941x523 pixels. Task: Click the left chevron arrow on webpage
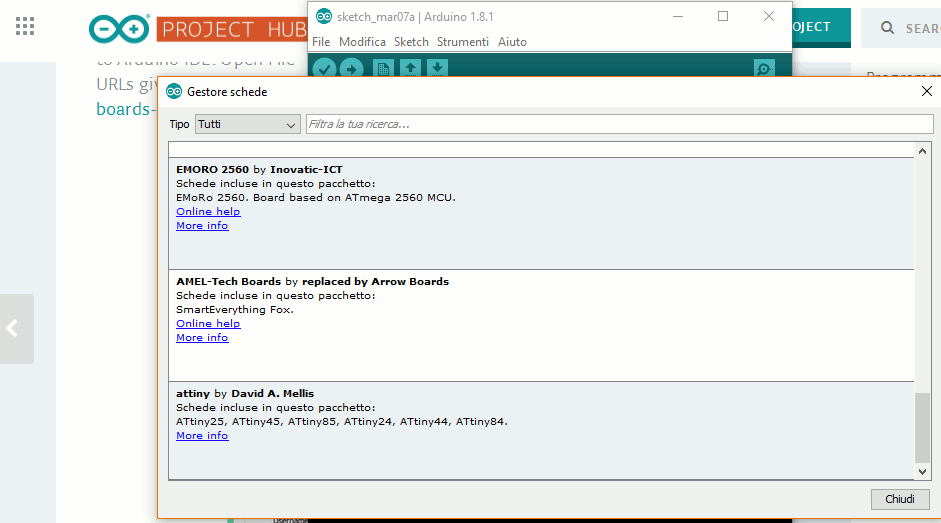click(x=13, y=328)
